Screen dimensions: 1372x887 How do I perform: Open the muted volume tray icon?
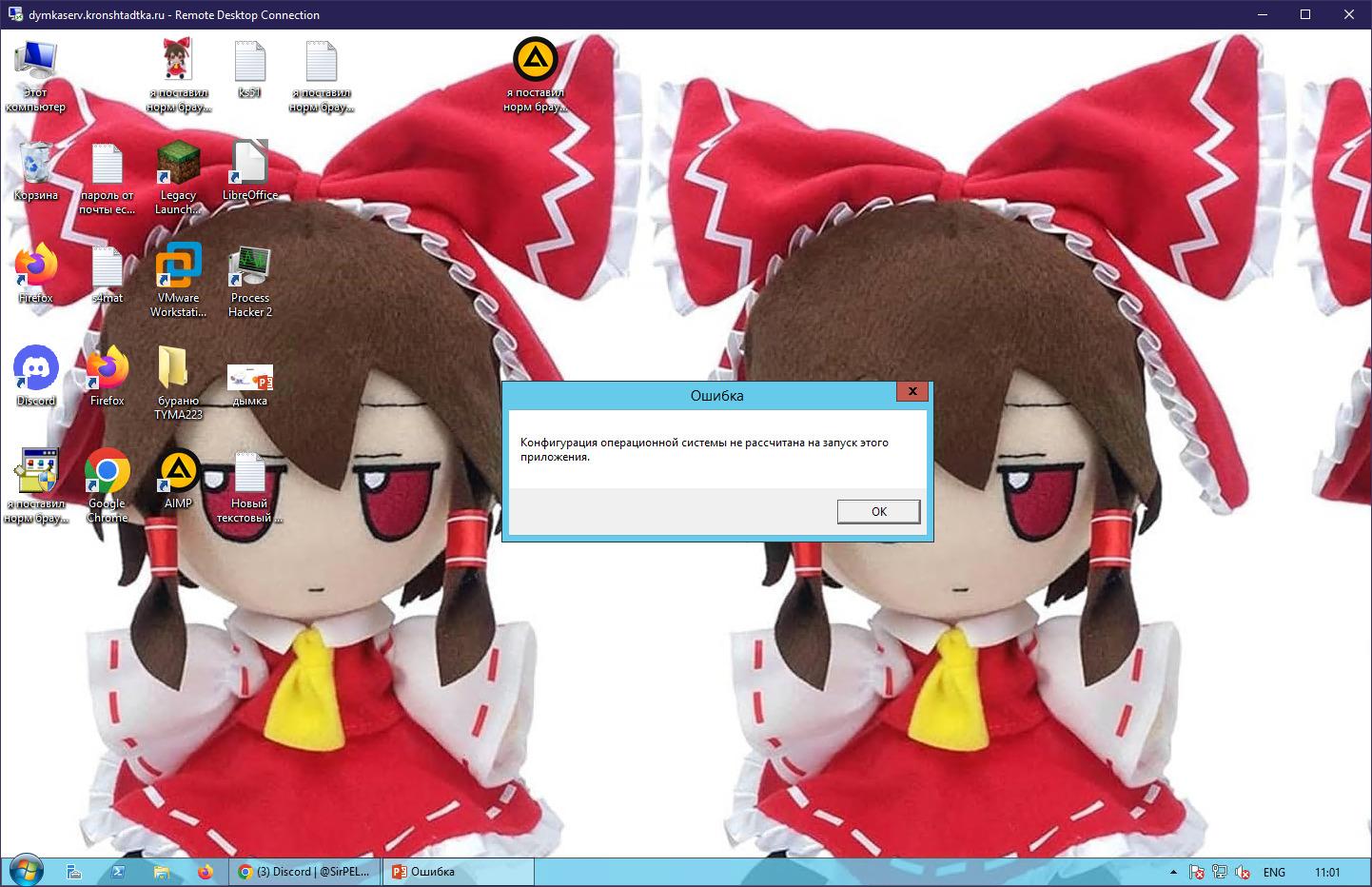click(x=1243, y=872)
